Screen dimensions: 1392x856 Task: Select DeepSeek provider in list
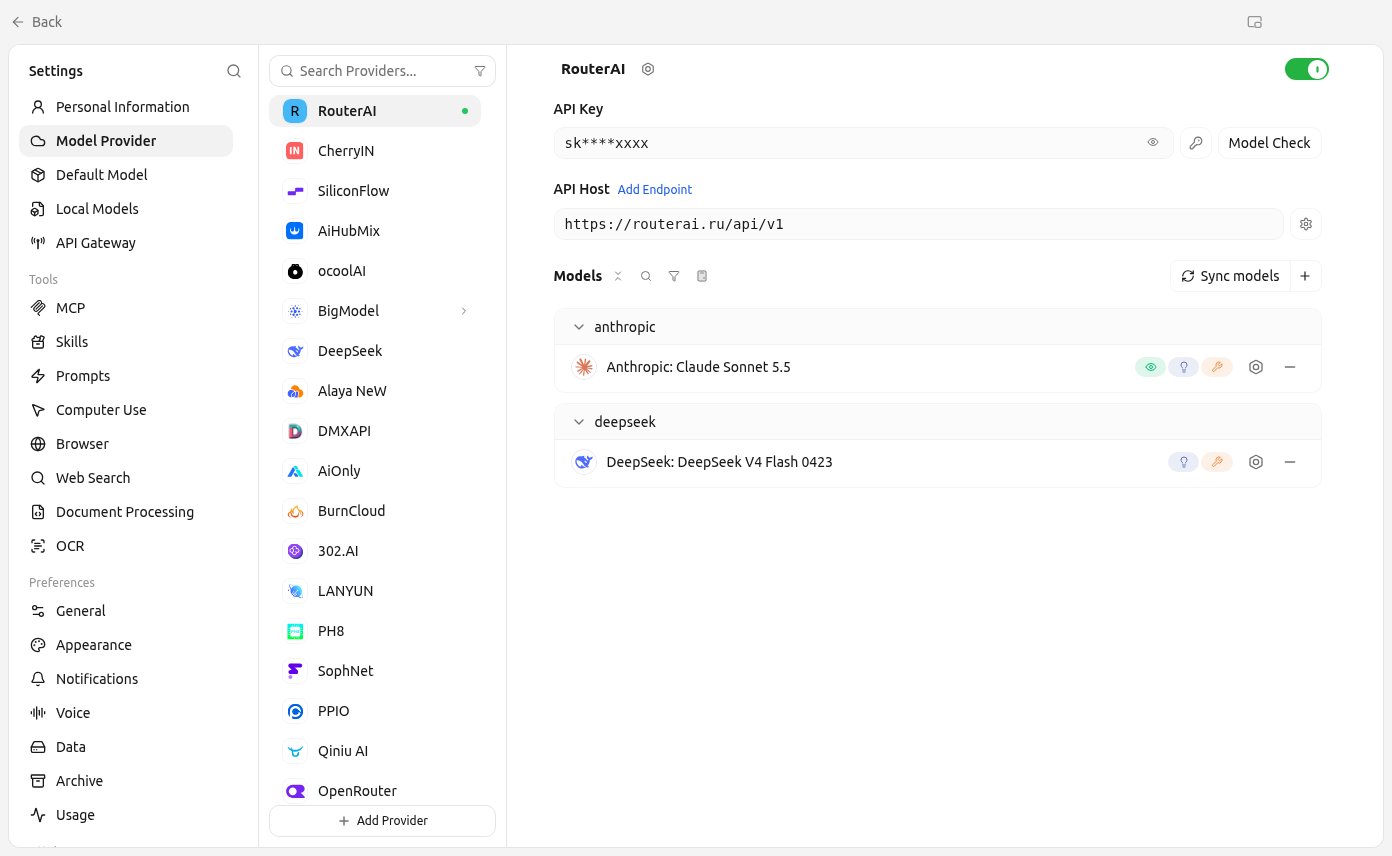click(375, 351)
